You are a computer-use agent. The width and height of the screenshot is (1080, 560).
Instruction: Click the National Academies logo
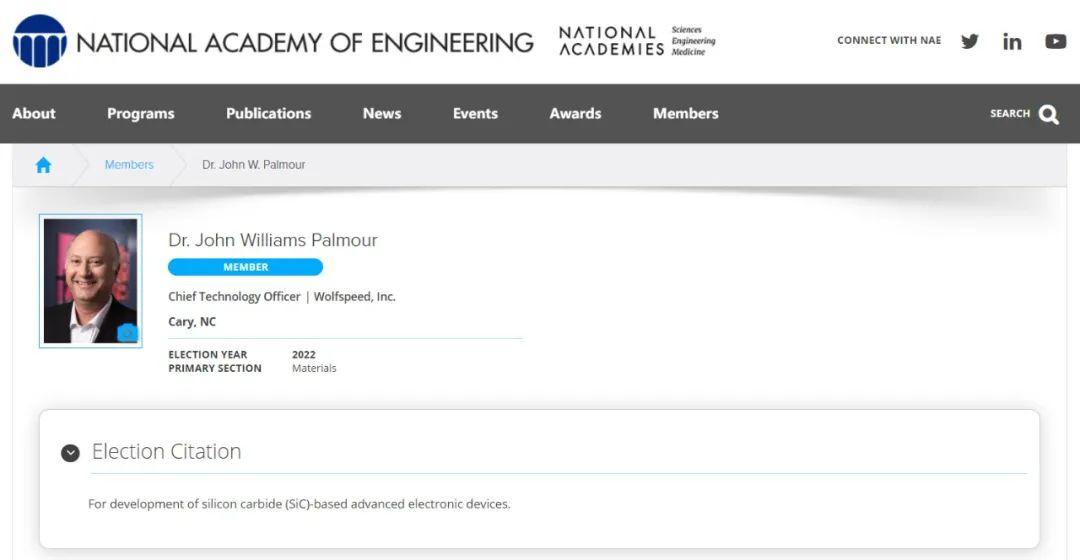click(x=637, y=41)
